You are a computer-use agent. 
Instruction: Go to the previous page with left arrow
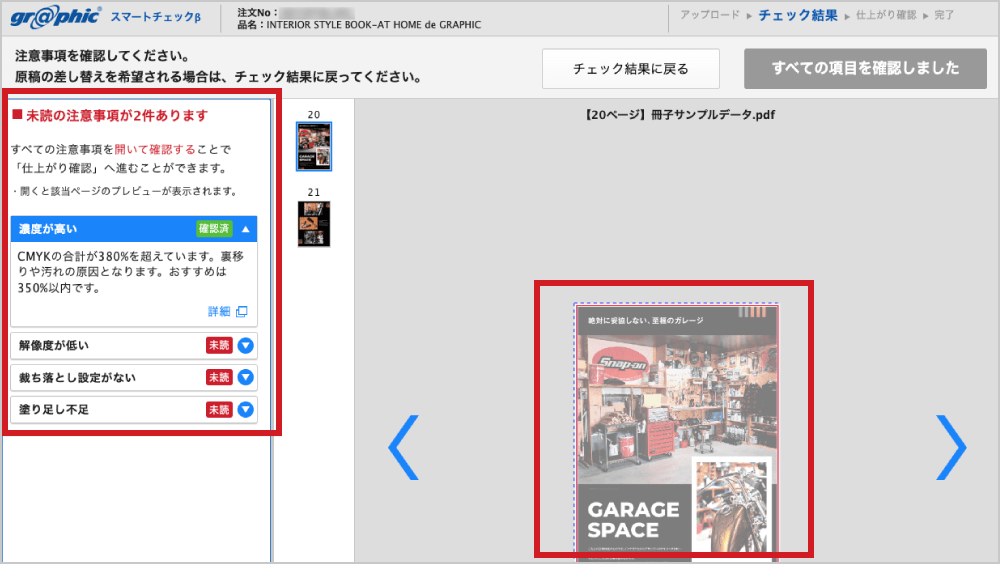[x=404, y=447]
